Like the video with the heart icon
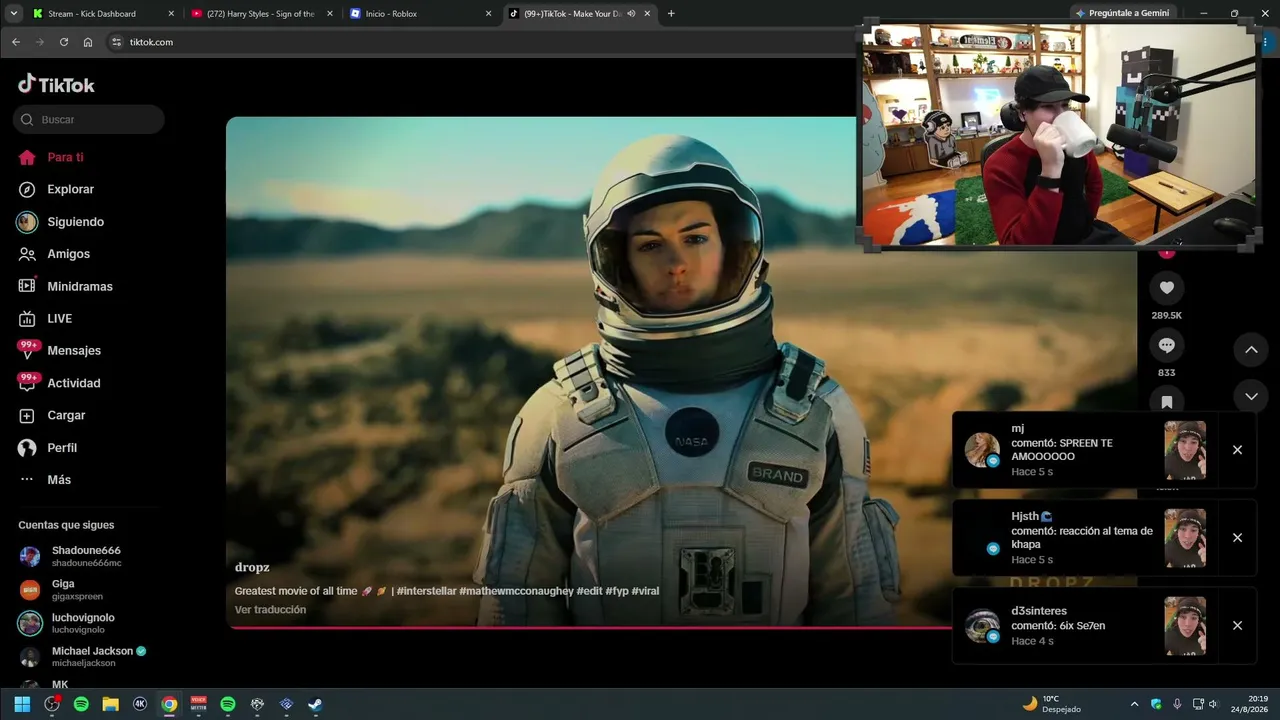Image resolution: width=1280 pixels, height=720 pixels. click(1166, 288)
